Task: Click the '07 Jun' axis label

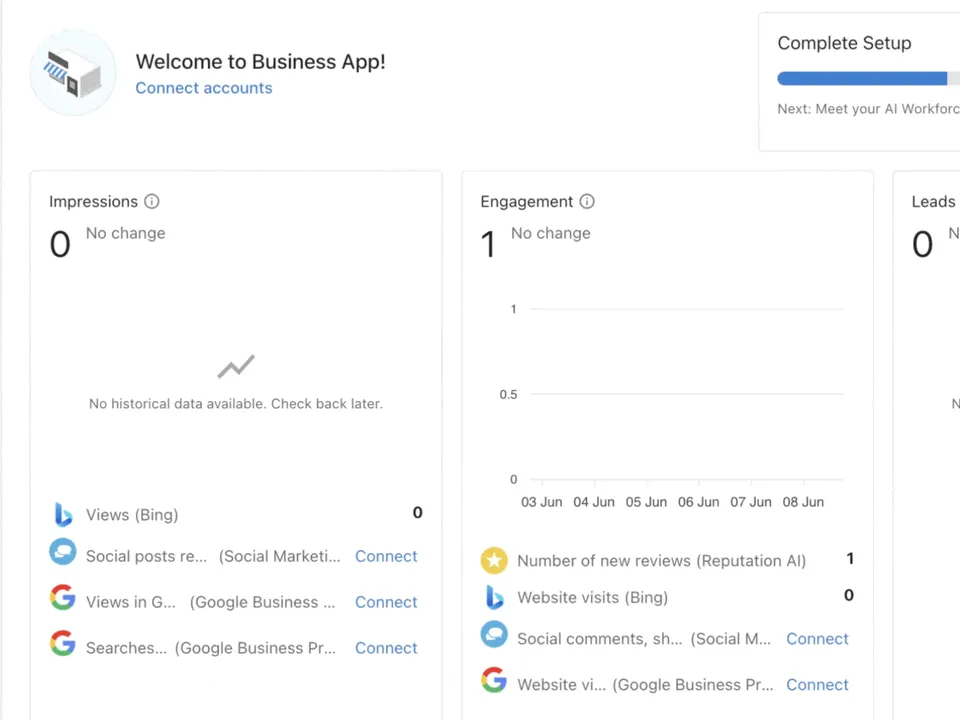Action: [x=751, y=502]
